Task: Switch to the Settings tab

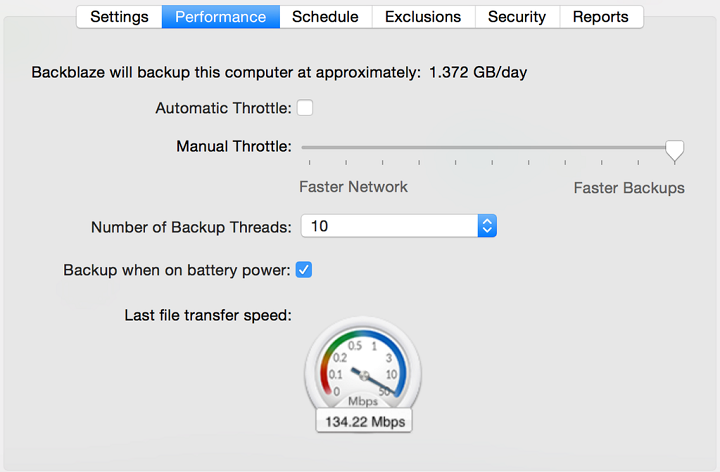Action: pyautogui.click(x=119, y=17)
